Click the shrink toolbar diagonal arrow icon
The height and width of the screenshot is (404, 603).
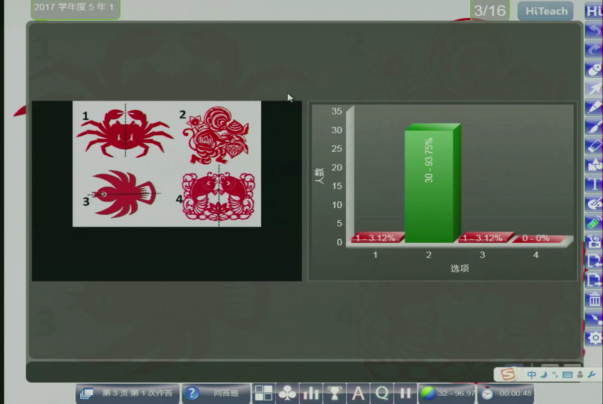pyautogui.click(x=594, y=319)
